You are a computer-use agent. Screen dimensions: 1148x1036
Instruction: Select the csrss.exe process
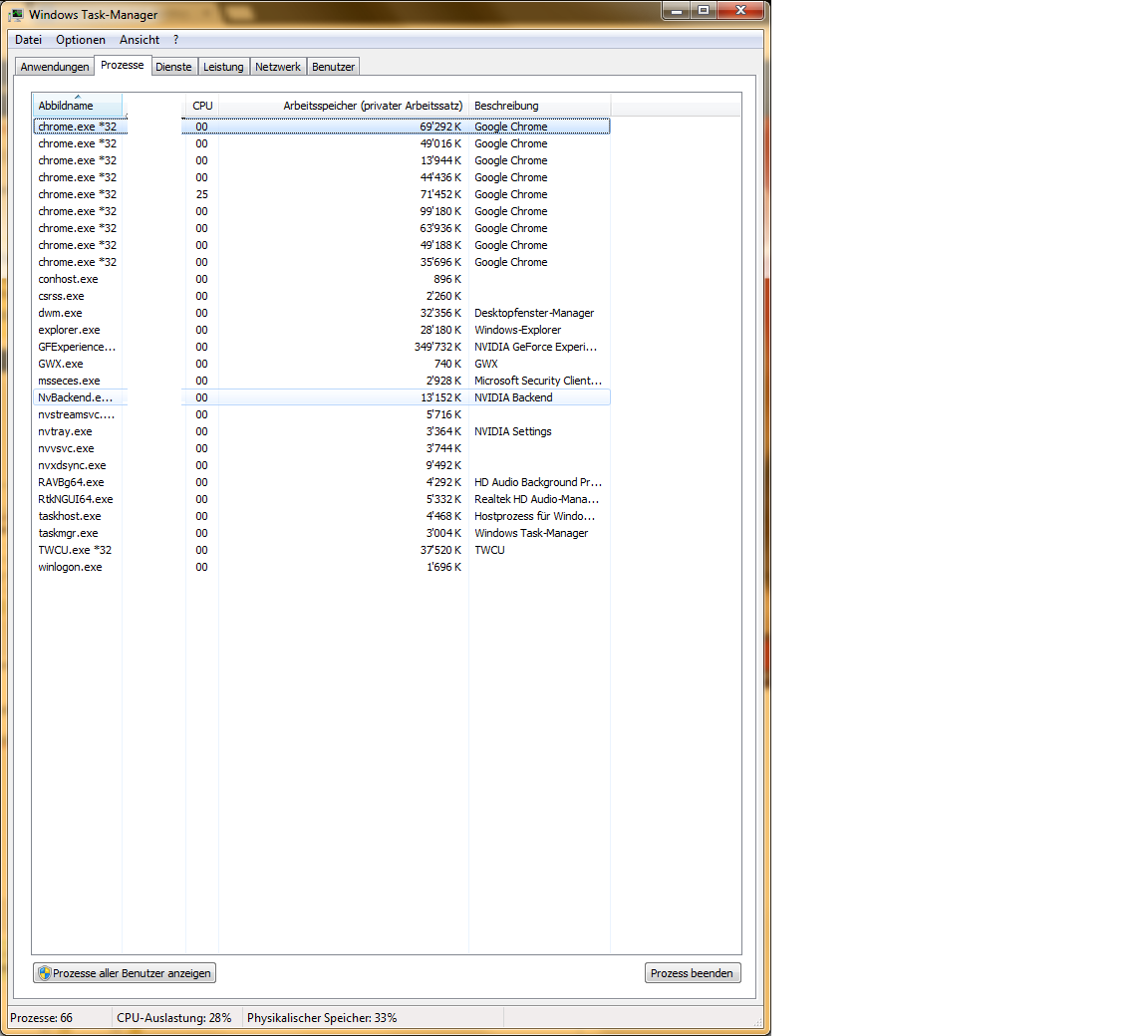coord(322,296)
